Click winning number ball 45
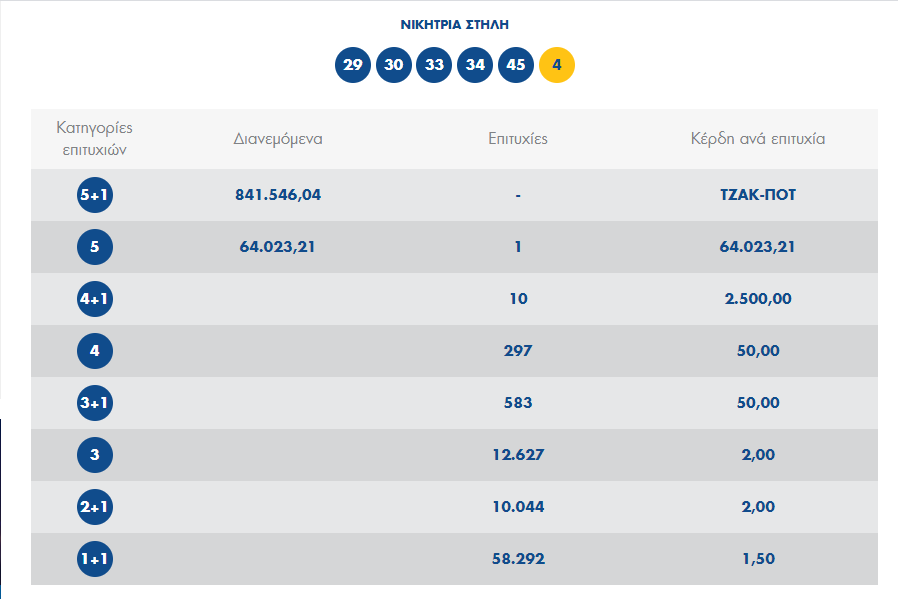The width and height of the screenshot is (898, 602). pyautogui.click(x=515, y=65)
